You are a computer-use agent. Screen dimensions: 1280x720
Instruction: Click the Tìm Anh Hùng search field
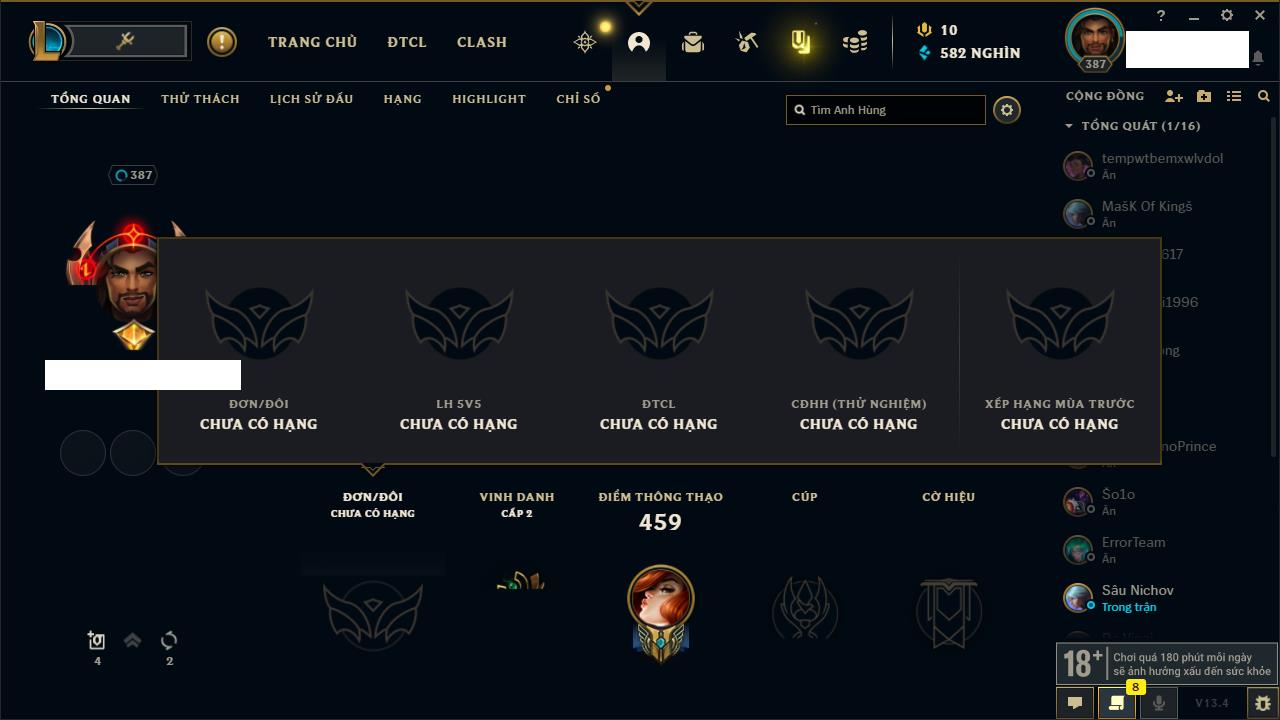coord(886,110)
